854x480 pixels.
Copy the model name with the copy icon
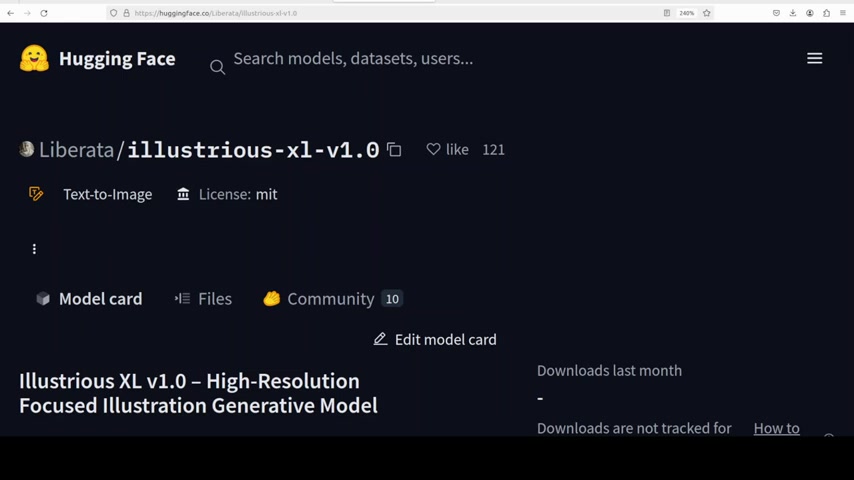(x=394, y=150)
